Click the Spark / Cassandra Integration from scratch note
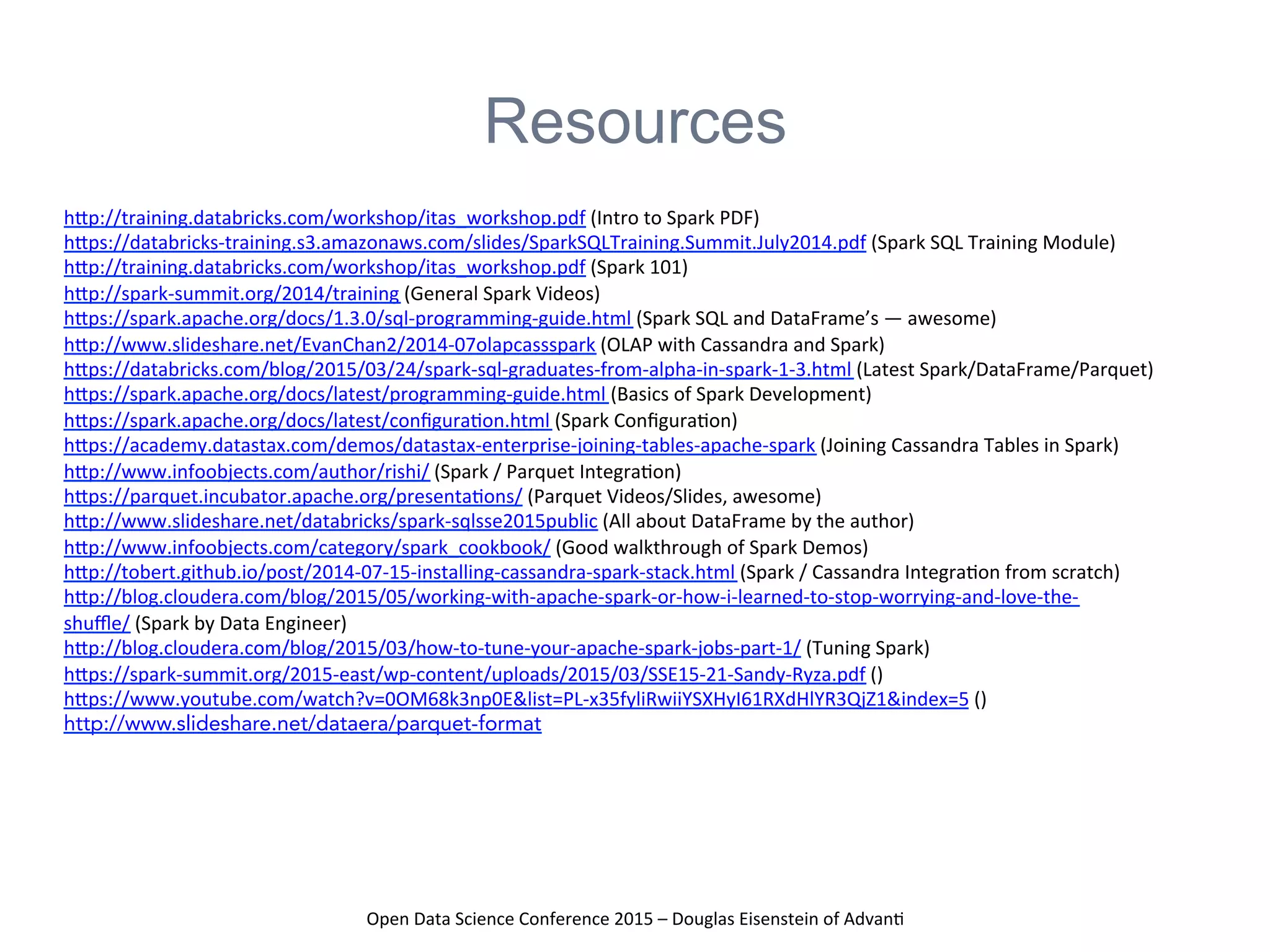Screen dimensions: 1270x952 click(931, 573)
